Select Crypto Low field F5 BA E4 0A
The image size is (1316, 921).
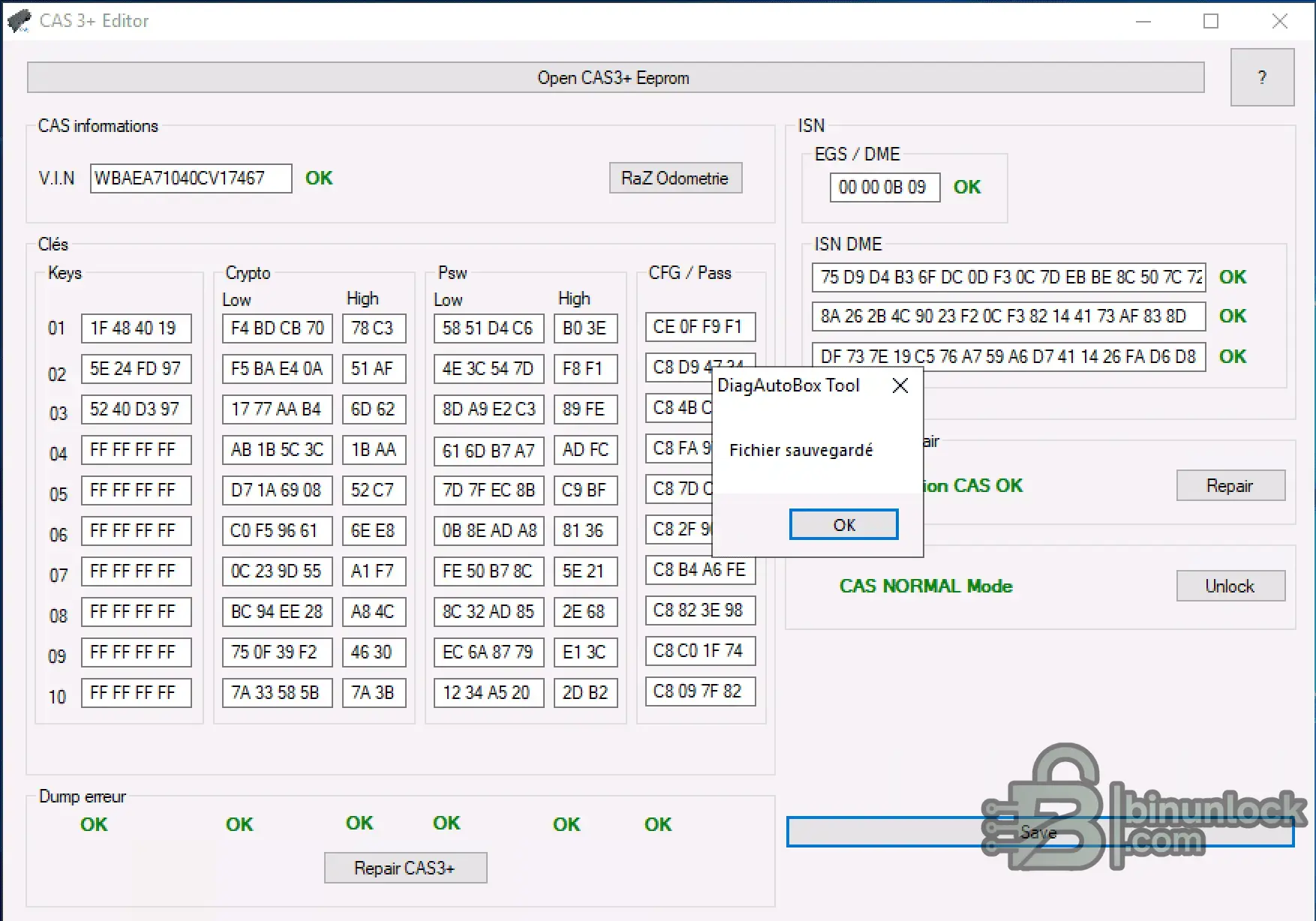(277, 369)
